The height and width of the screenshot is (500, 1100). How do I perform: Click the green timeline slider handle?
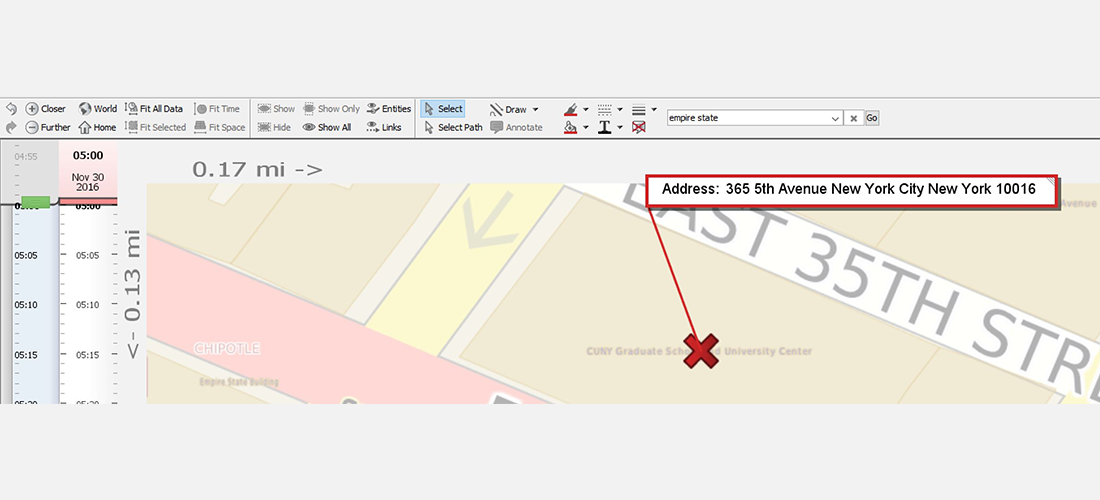(35, 202)
